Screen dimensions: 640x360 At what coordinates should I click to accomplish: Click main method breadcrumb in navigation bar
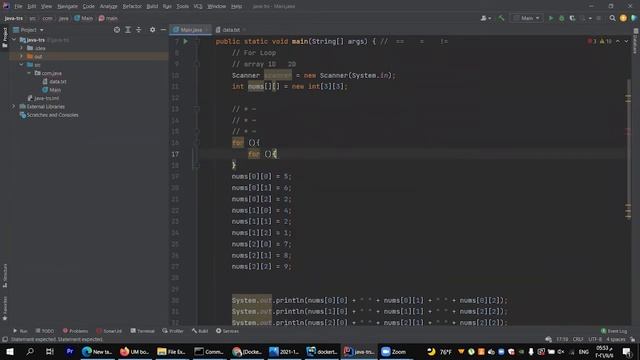pos(108,18)
